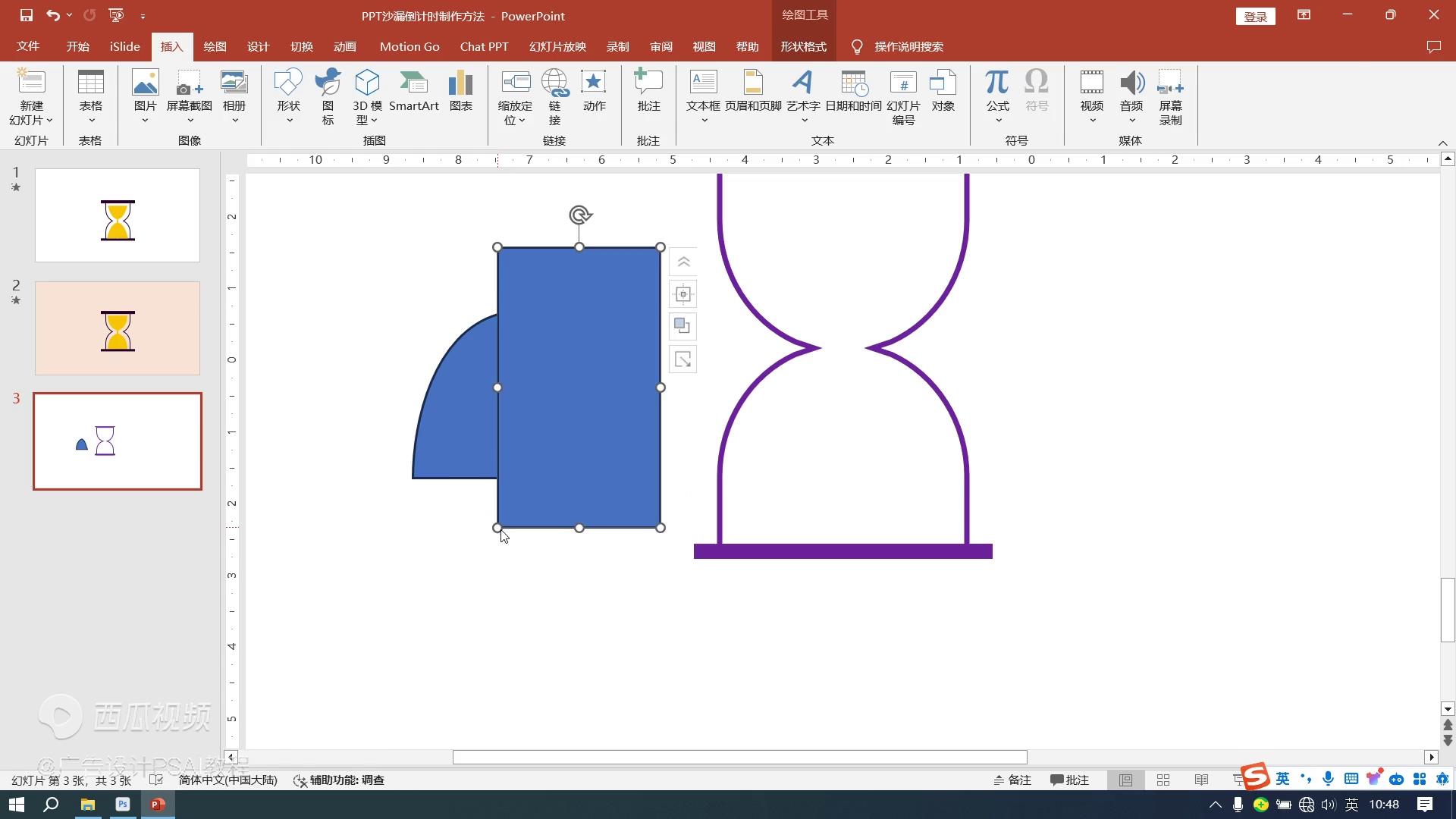Click the Undo arrow icon
This screenshot has width=1456, height=819.
click(52, 15)
